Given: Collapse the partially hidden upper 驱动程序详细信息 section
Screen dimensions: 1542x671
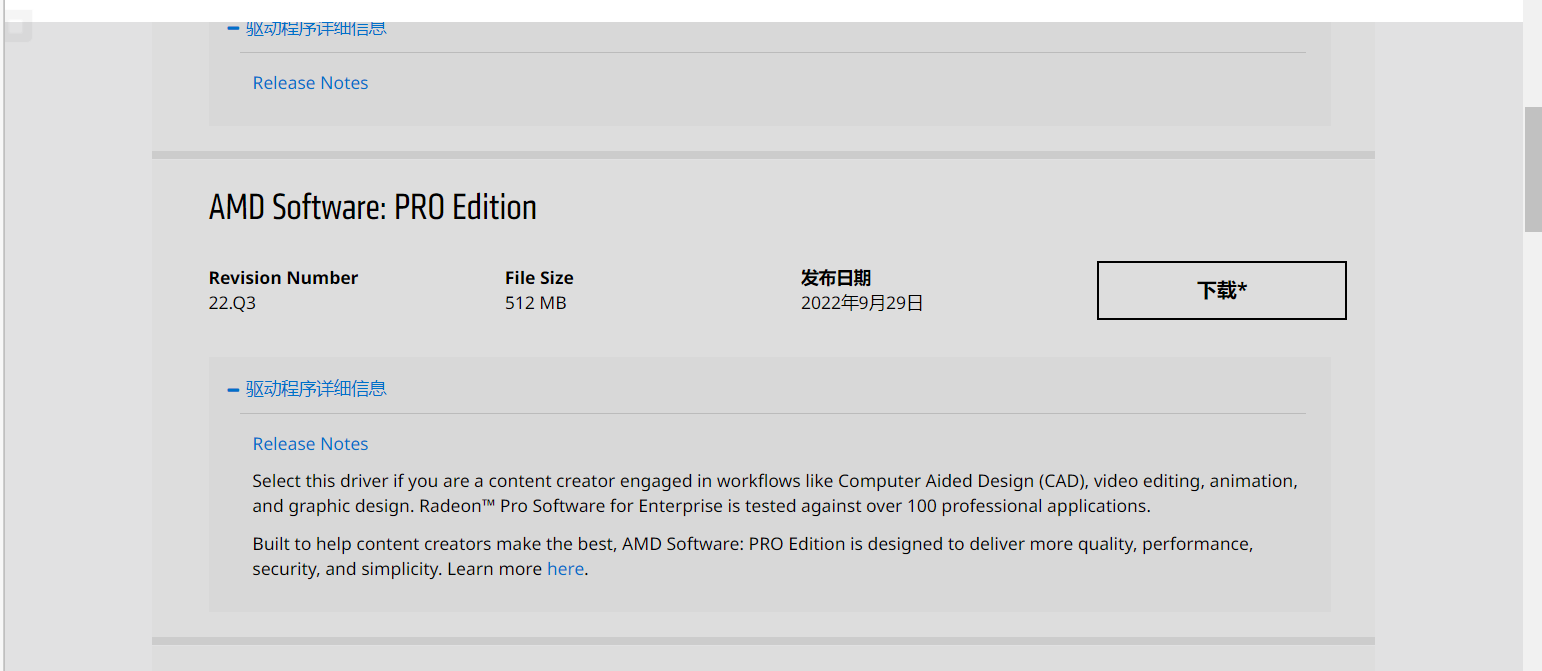Looking at the screenshot, I should [316, 29].
